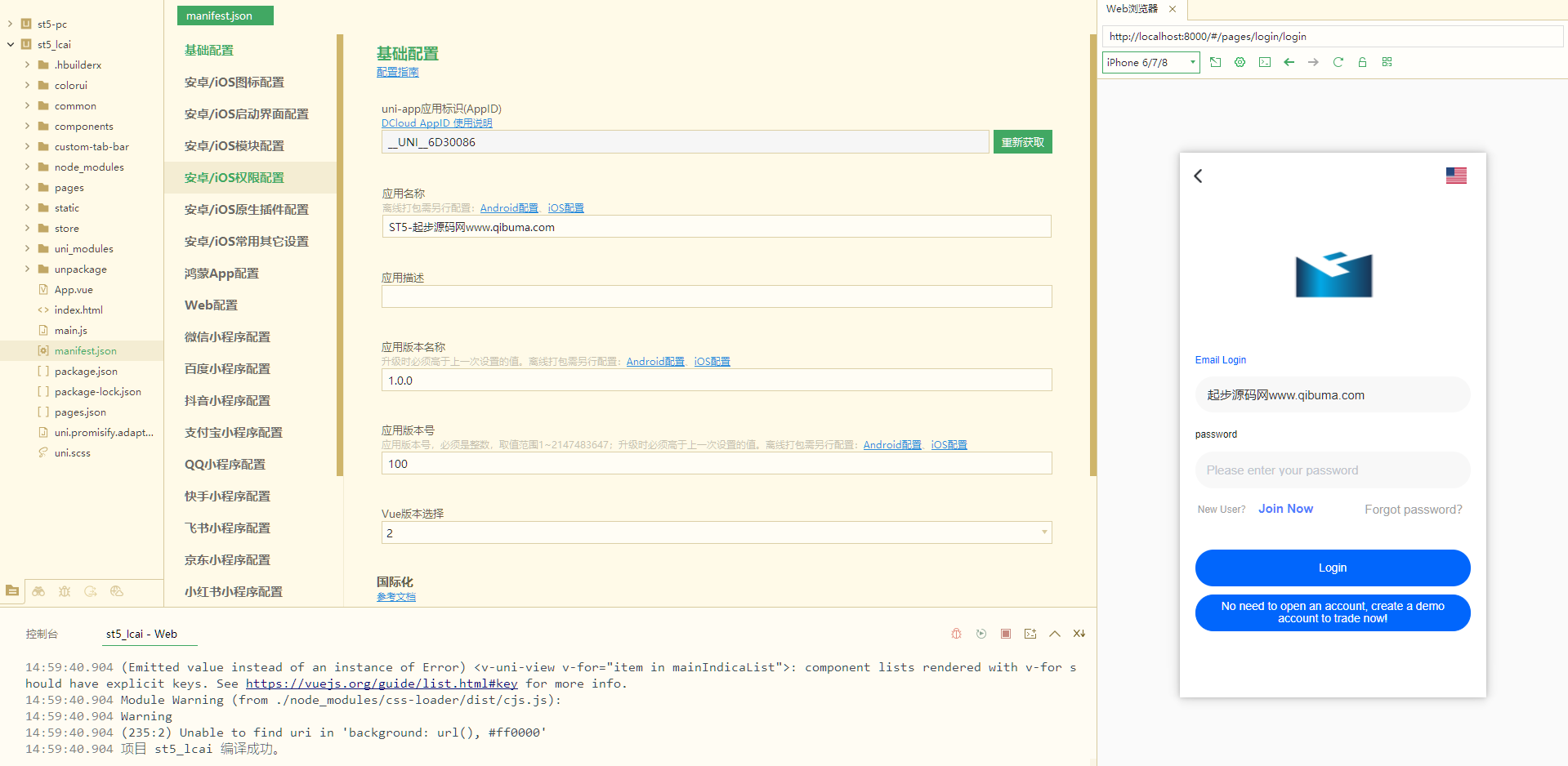This screenshot has width=1568, height=766.
Task: Toggle the lock icon in browser toolbar
Action: pyautogui.click(x=1362, y=62)
